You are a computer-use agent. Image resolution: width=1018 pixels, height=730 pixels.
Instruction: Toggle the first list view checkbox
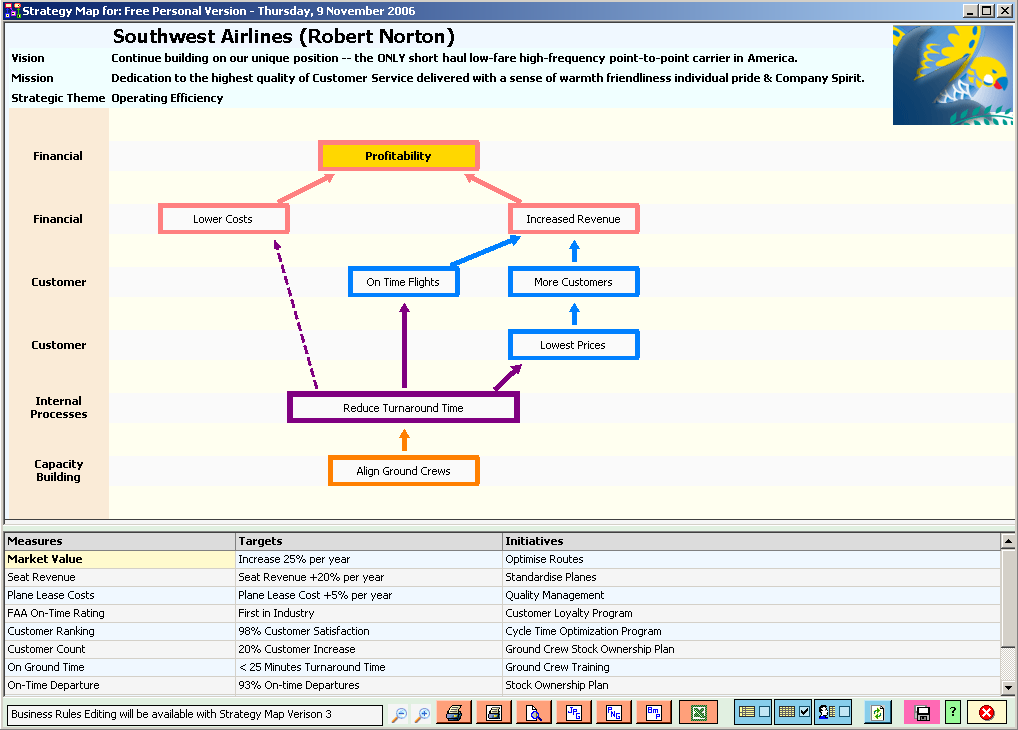click(x=765, y=712)
